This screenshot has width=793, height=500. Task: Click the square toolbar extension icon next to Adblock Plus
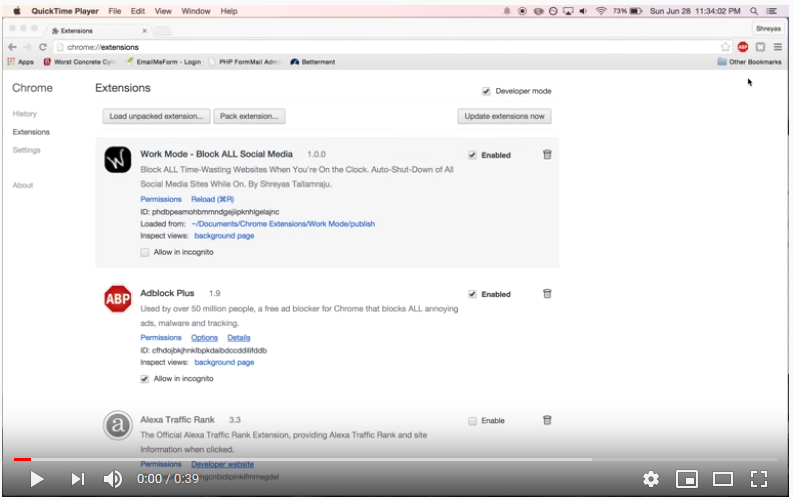(760, 47)
